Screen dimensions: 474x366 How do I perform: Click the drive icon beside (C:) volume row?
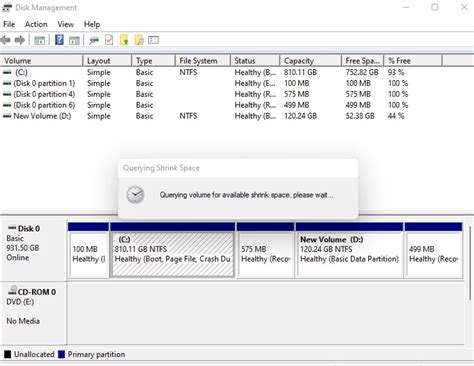click(7, 72)
